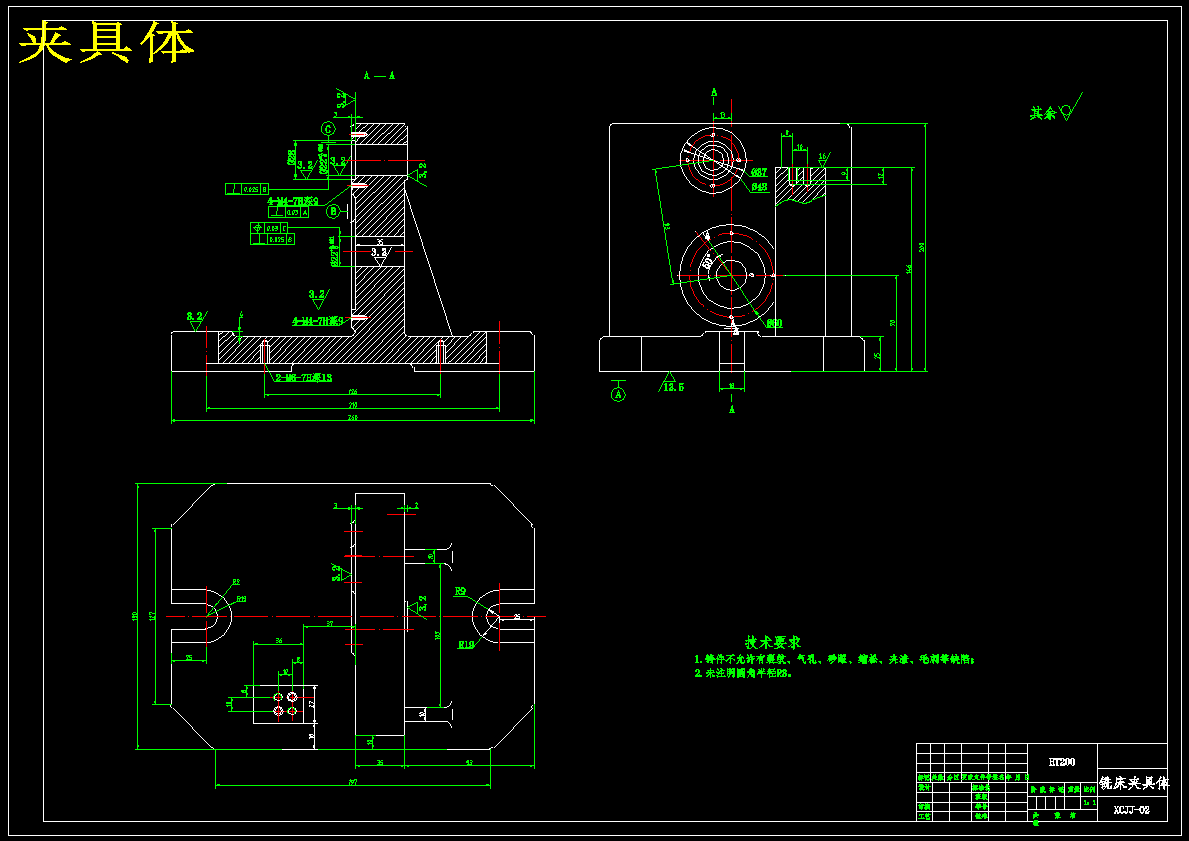
Task: Click the 2-M6-7H thread callout
Action: click(303, 378)
